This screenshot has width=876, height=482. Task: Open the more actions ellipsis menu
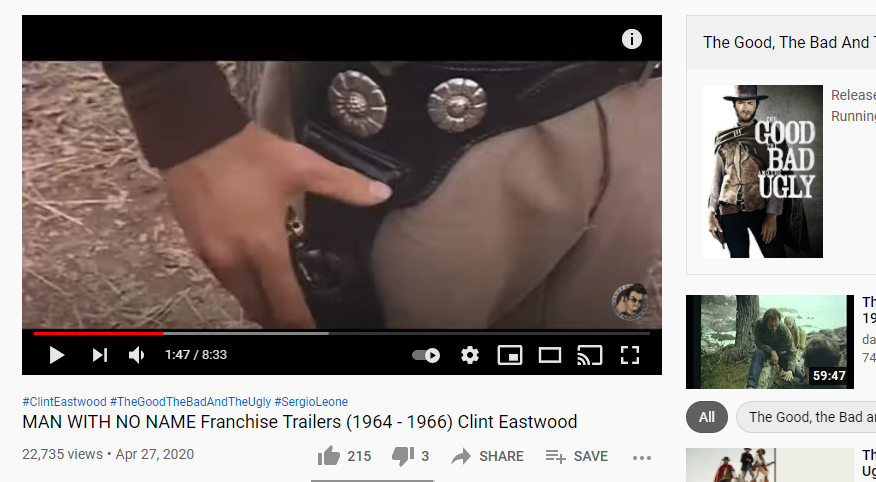point(642,458)
